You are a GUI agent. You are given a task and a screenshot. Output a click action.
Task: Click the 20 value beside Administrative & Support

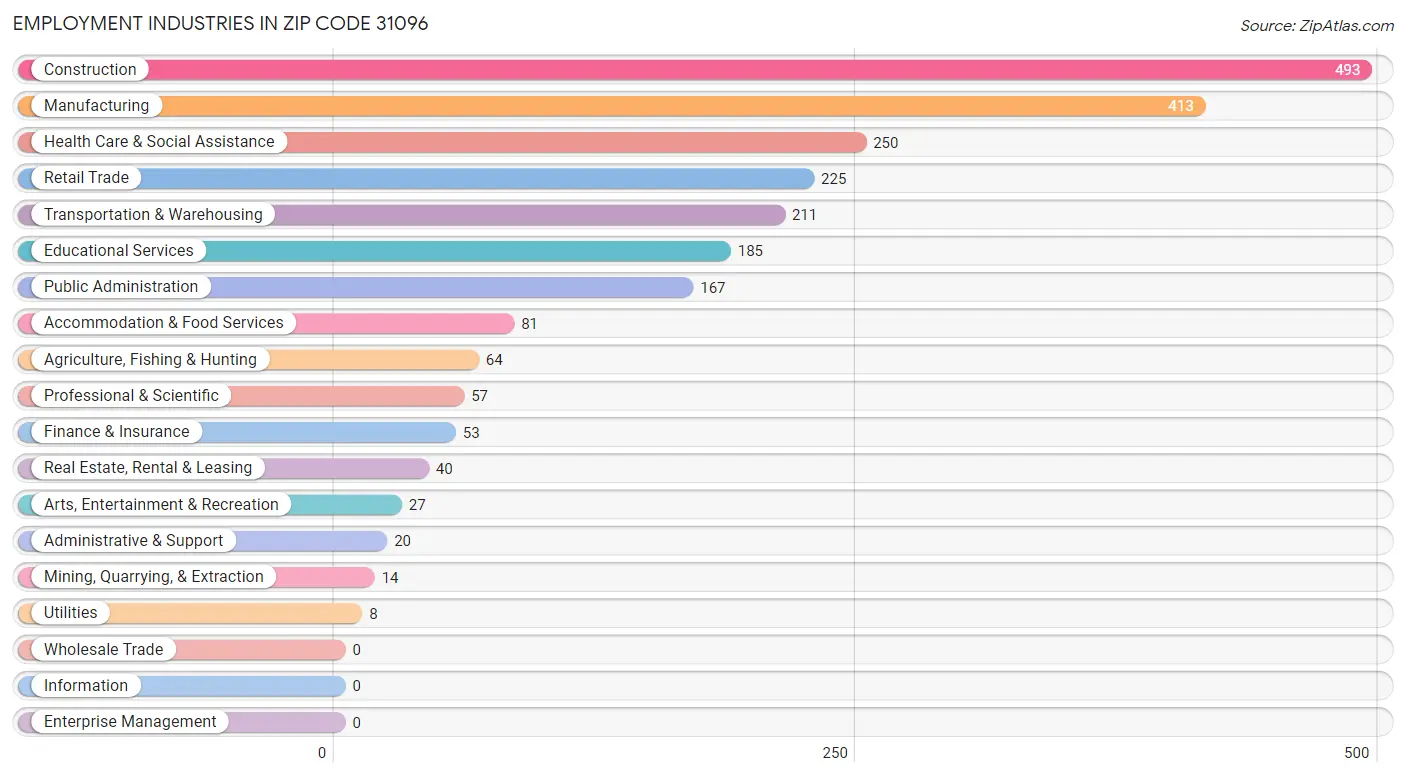coord(403,541)
